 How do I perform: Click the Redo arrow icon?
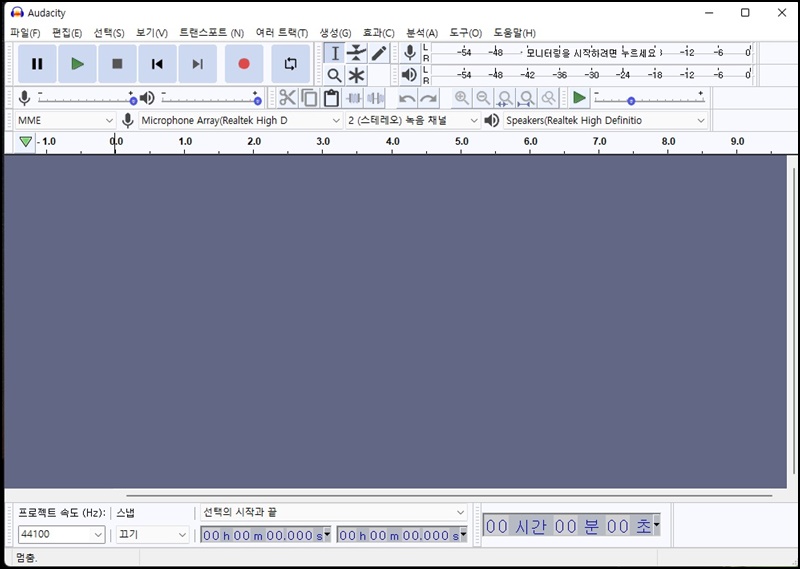pyautogui.click(x=429, y=97)
